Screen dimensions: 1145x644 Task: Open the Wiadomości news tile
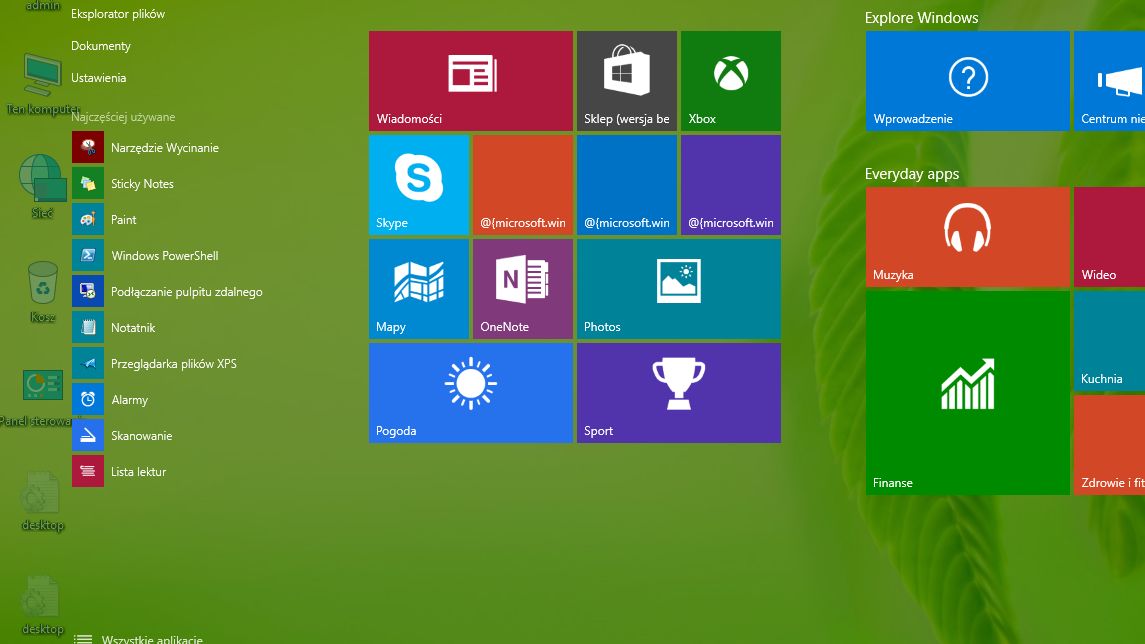(470, 81)
